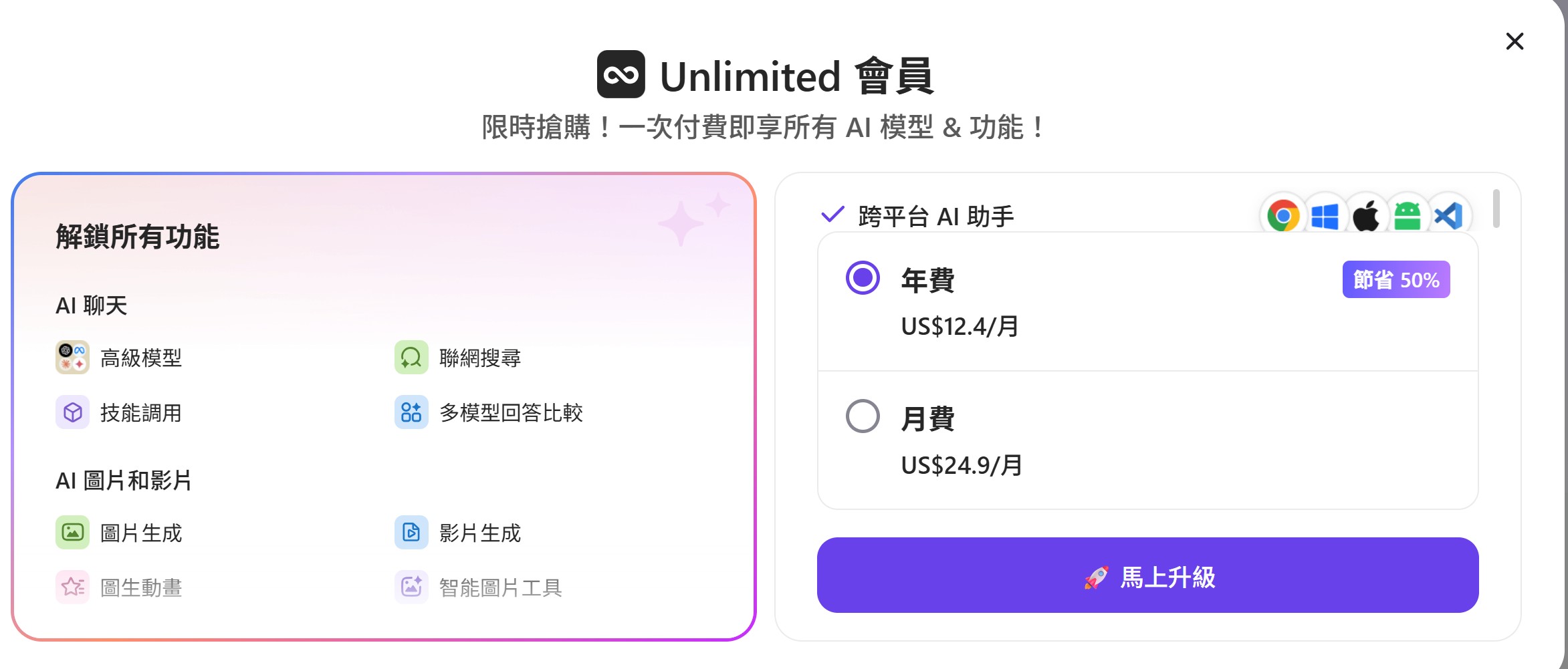
Task: Click the Chrome browser icon
Action: coord(1282,216)
